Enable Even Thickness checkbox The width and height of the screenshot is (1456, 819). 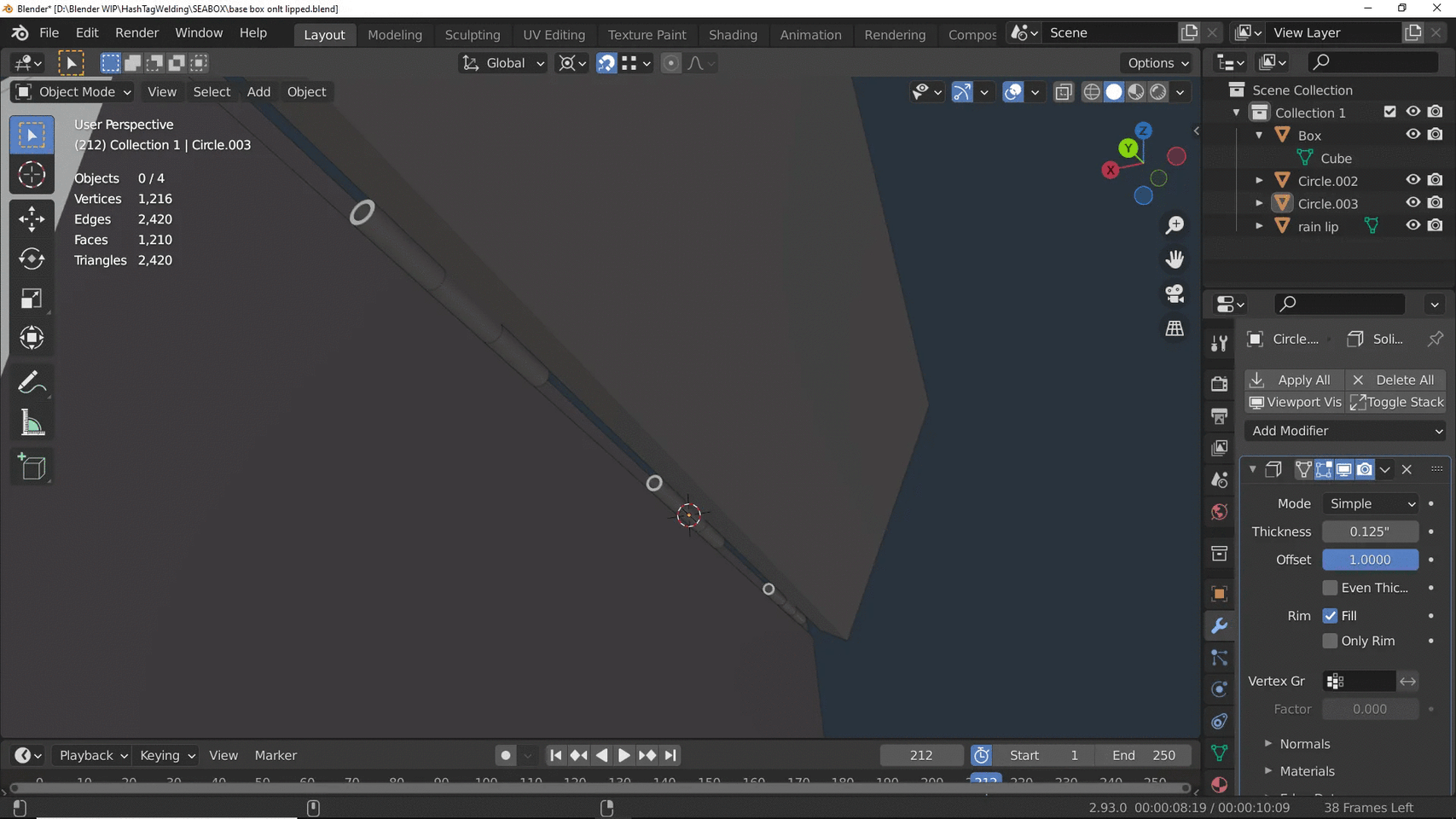tap(1330, 588)
